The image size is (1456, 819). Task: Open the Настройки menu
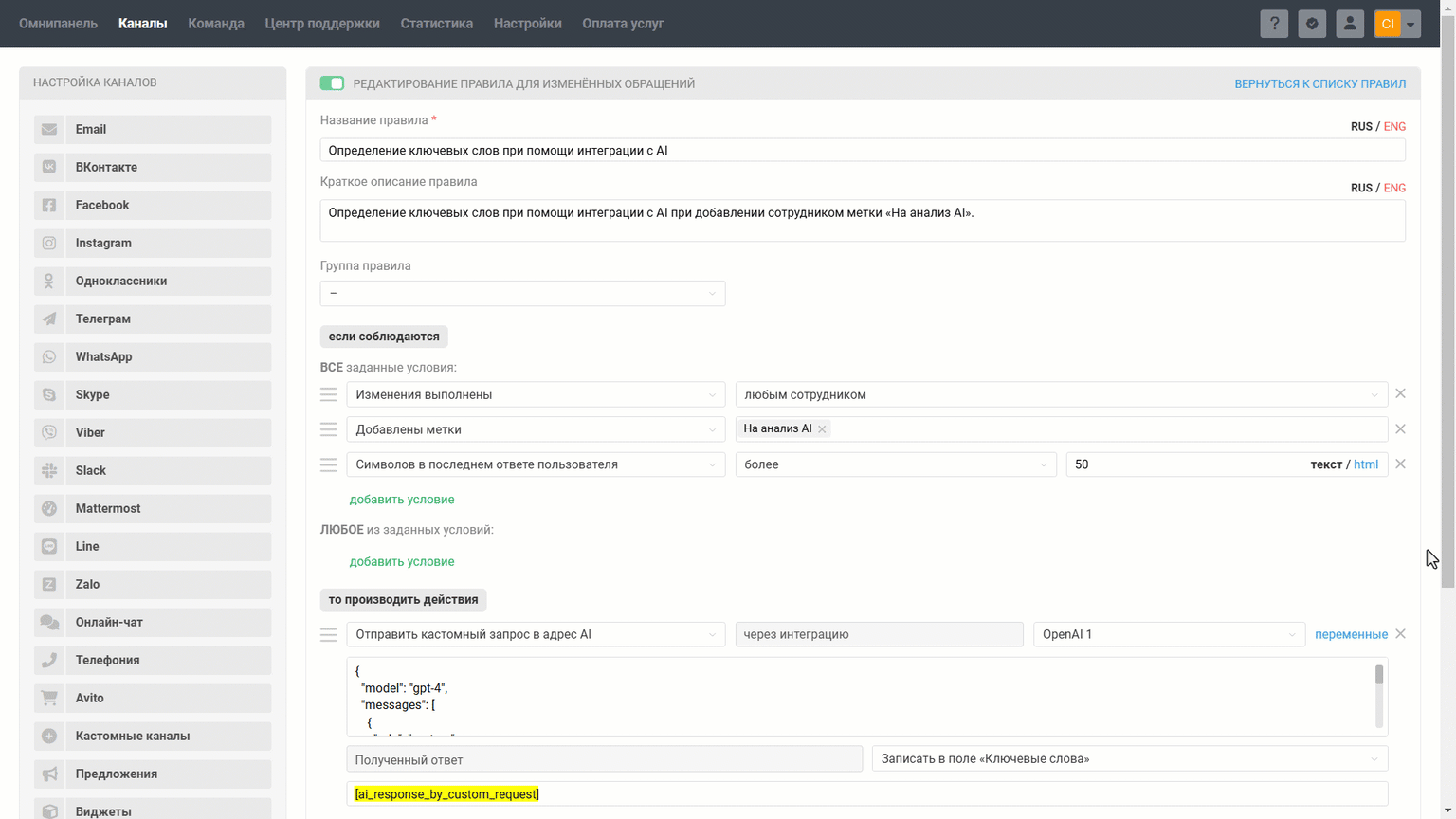pos(527,24)
